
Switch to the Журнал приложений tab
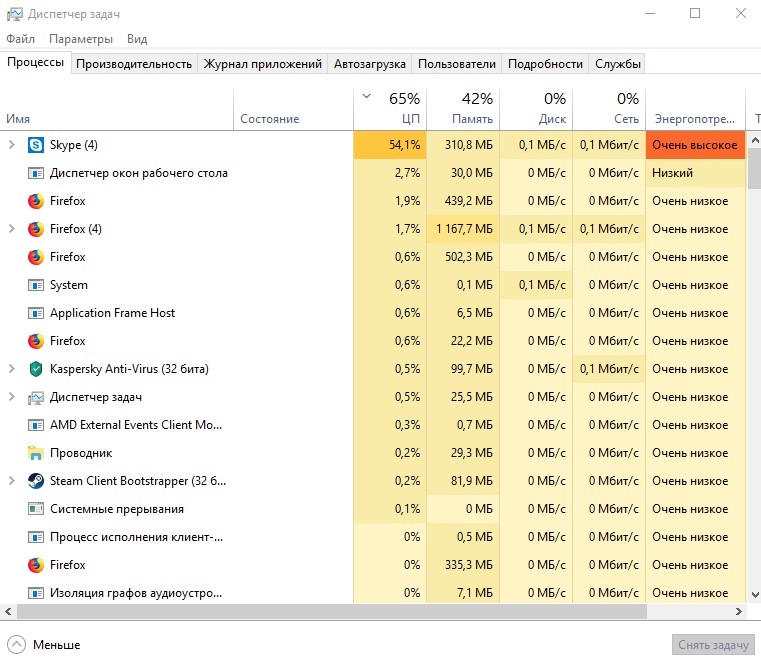pyautogui.click(x=263, y=64)
